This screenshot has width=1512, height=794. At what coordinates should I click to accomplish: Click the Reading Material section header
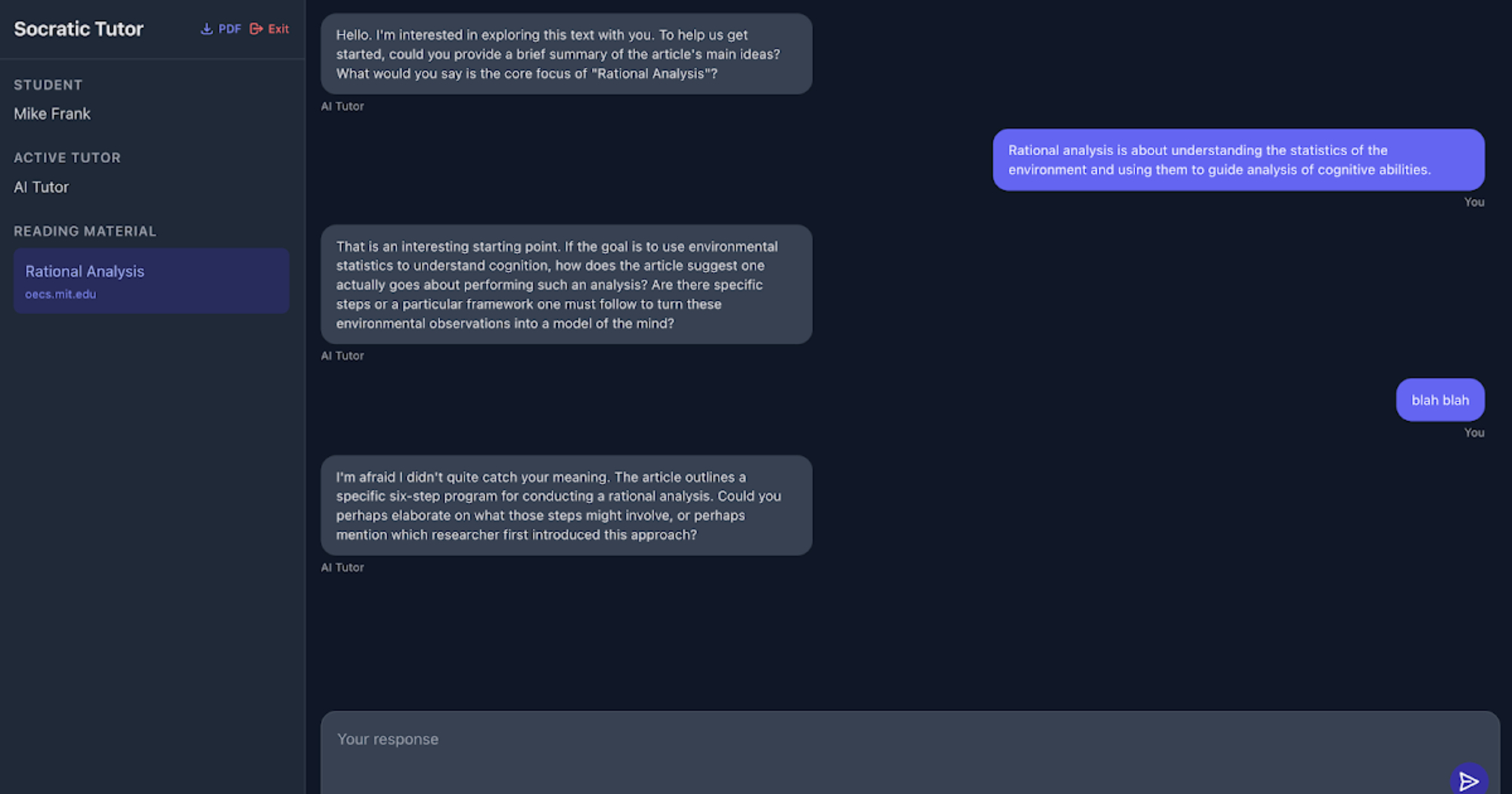pyautogui.click(x=85, y=231)
